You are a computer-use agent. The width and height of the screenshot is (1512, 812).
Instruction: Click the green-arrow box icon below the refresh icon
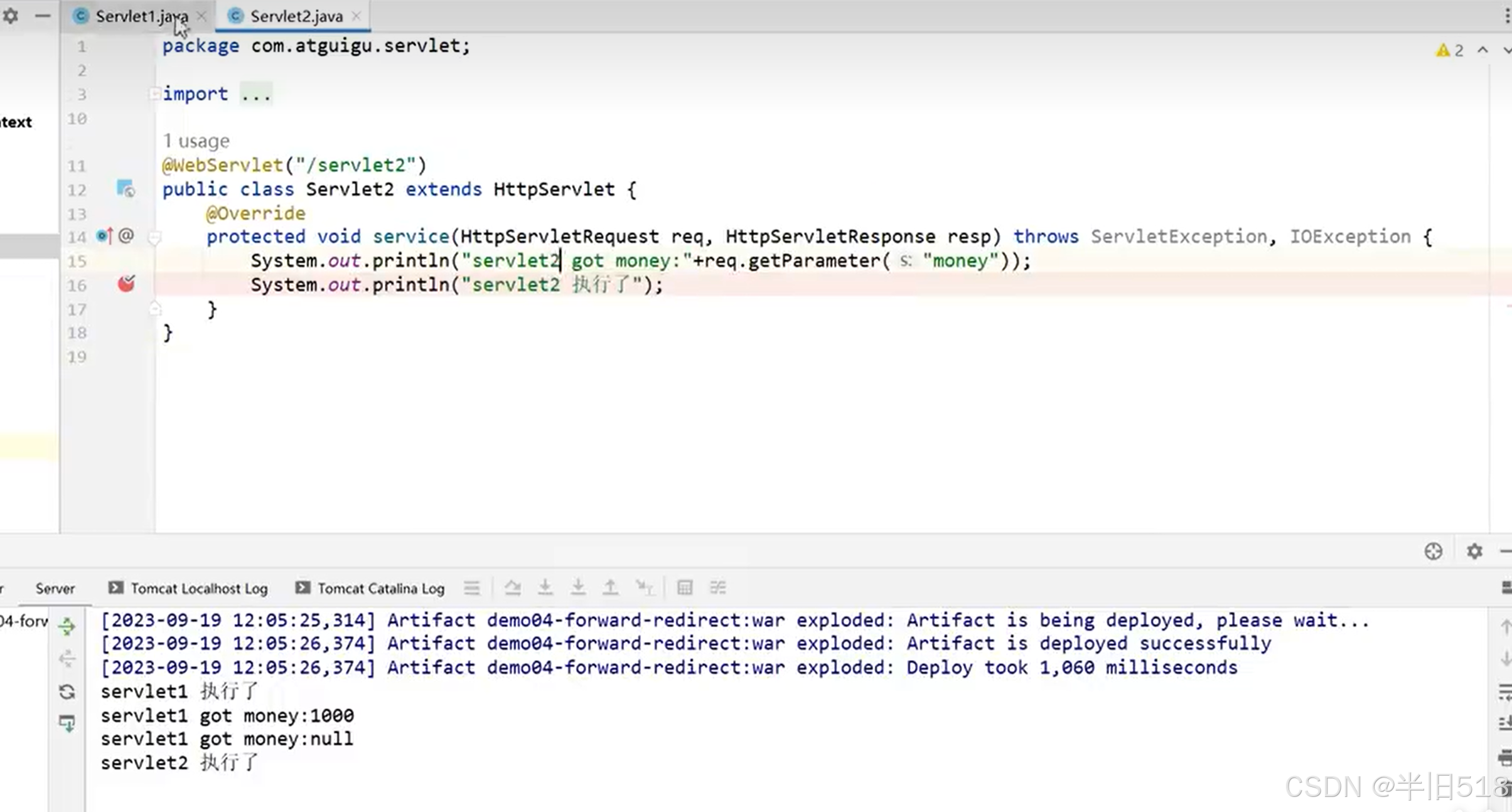coord(67,724)
